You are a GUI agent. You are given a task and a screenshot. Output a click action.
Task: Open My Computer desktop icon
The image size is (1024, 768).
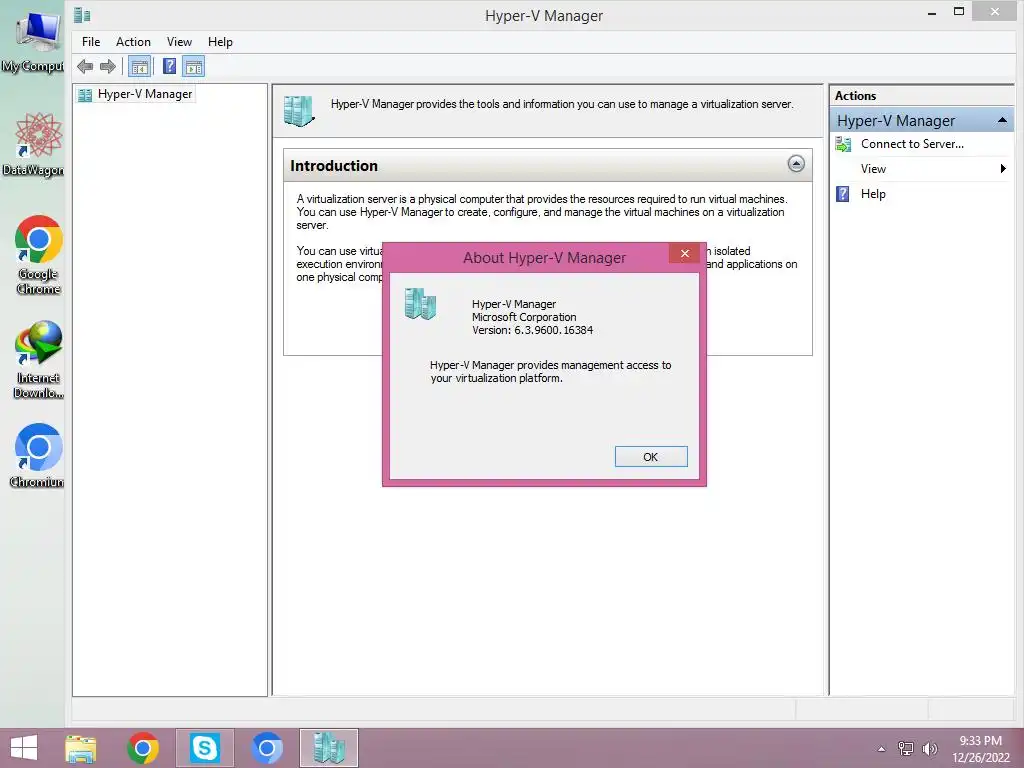click(x=33, y=41)
